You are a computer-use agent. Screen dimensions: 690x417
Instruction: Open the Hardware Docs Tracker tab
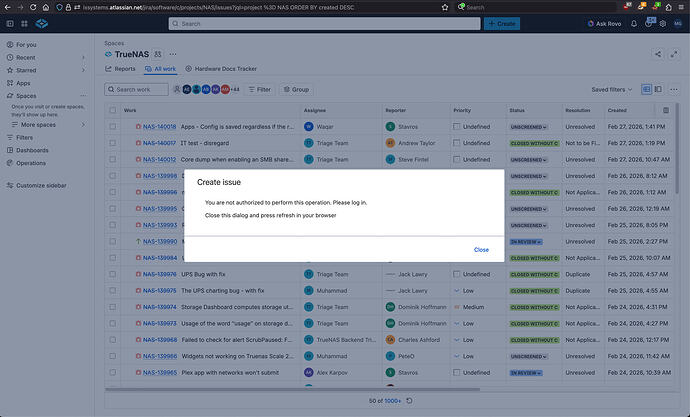click(x=221, y=69)
